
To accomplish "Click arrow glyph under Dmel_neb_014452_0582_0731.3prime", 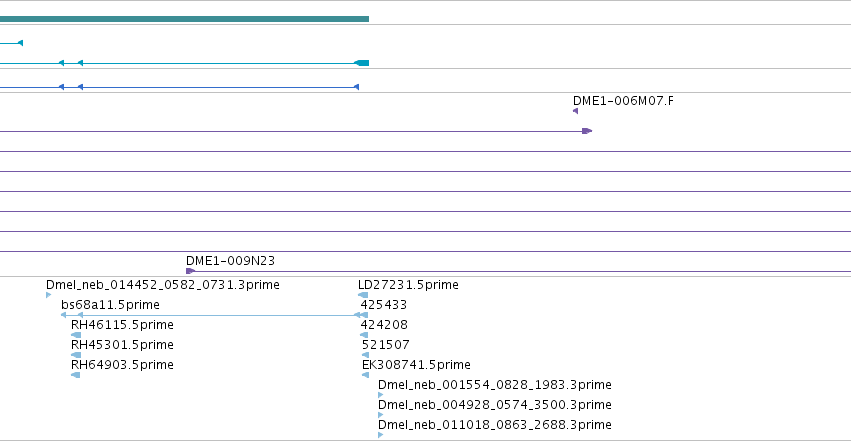I will click(x=49, y=295).
